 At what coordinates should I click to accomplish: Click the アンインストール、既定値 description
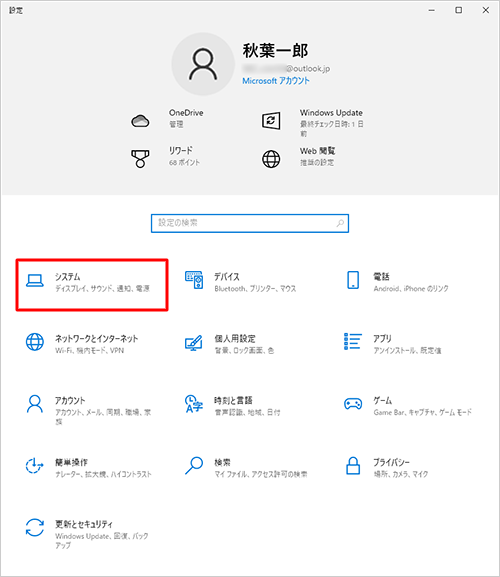click(407, 350)
